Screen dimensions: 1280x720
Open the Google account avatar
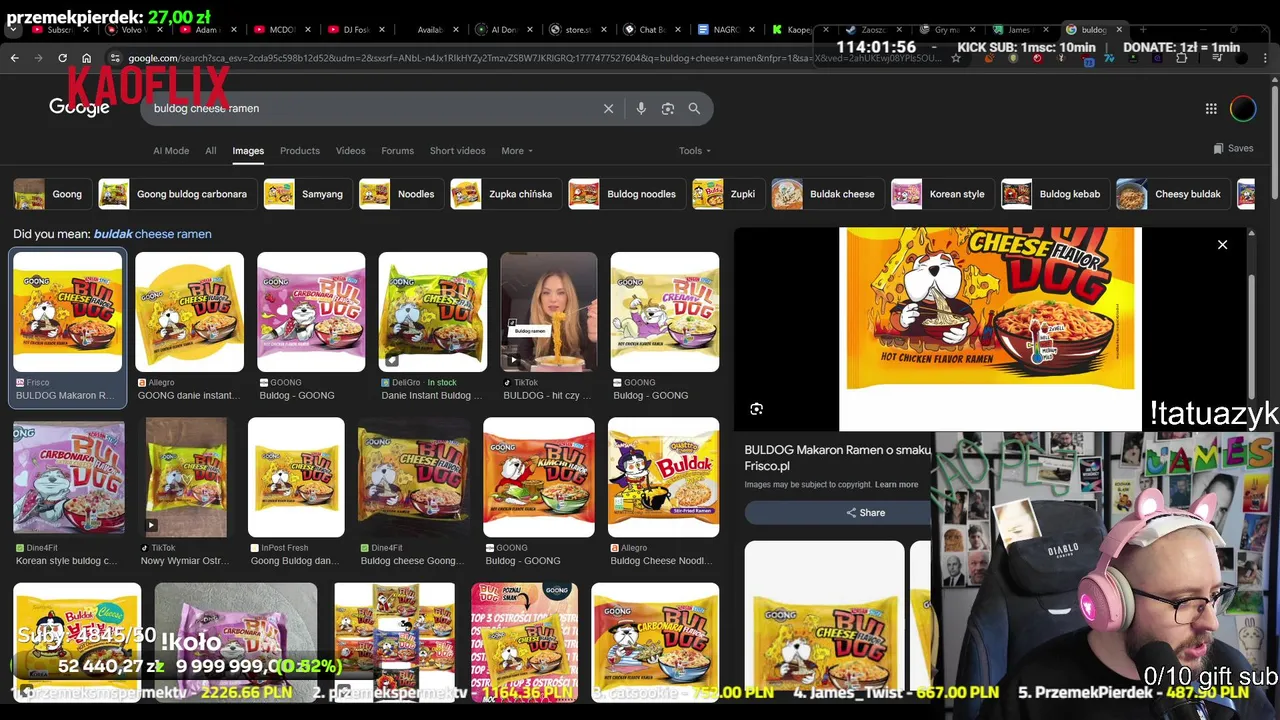[x=1243, y=108]
